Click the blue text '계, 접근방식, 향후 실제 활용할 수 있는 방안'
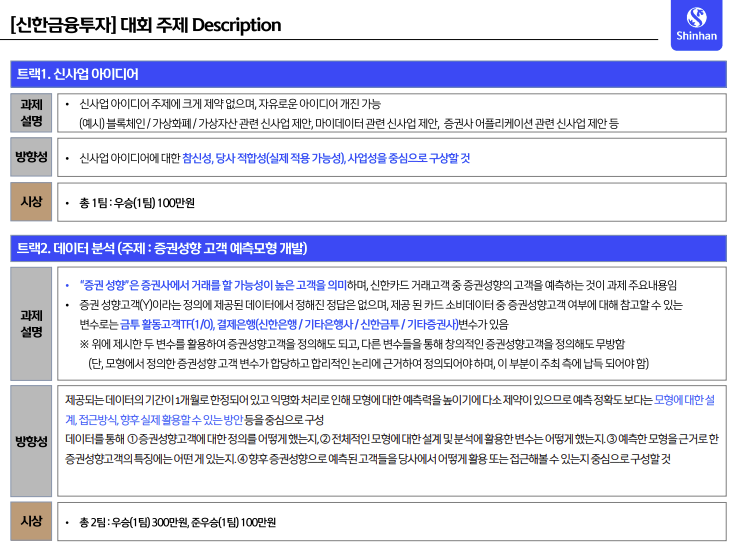The image size is (742, 556). coord(154,420)
